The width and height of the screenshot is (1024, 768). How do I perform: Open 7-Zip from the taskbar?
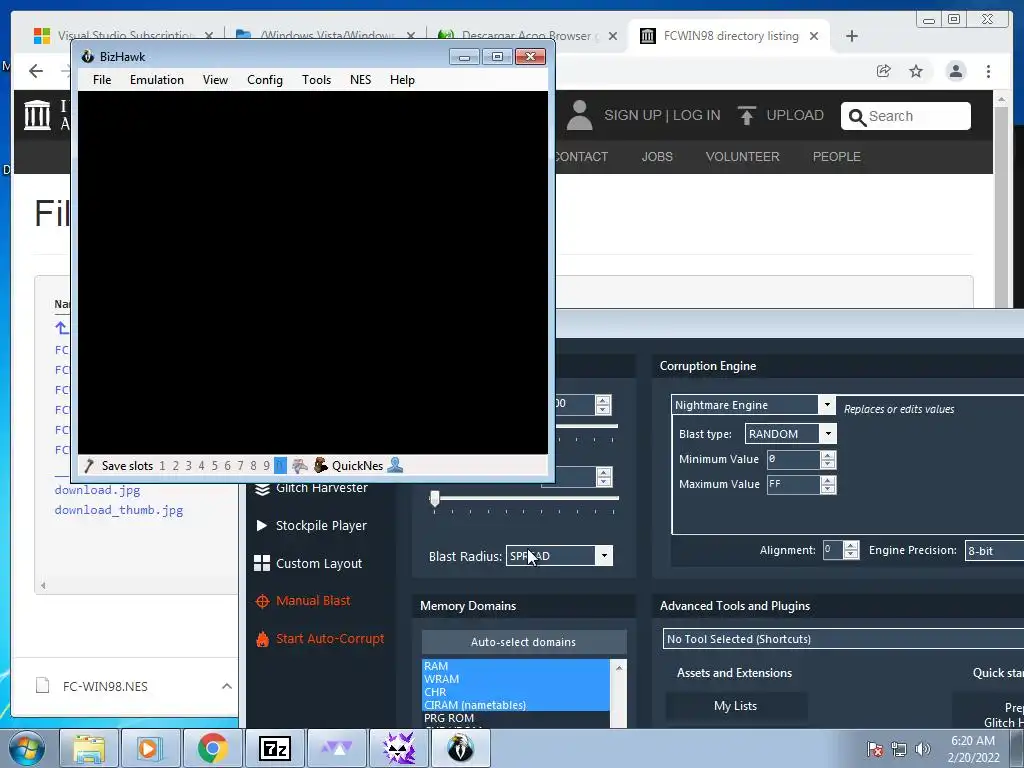(x=274, y=748)
